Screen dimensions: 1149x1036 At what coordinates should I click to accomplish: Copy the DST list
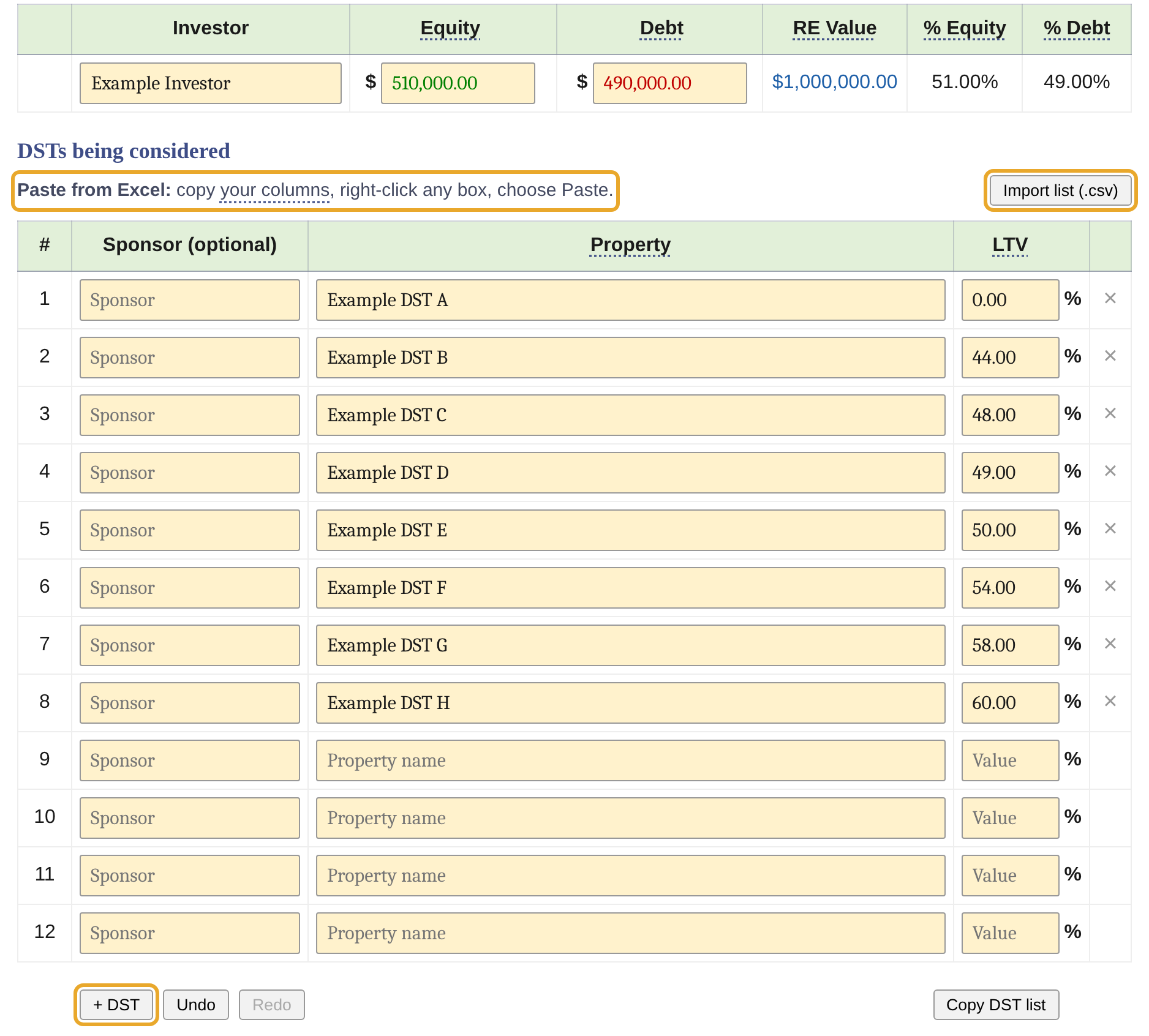pyautogui.click(x=996, y=1005)
